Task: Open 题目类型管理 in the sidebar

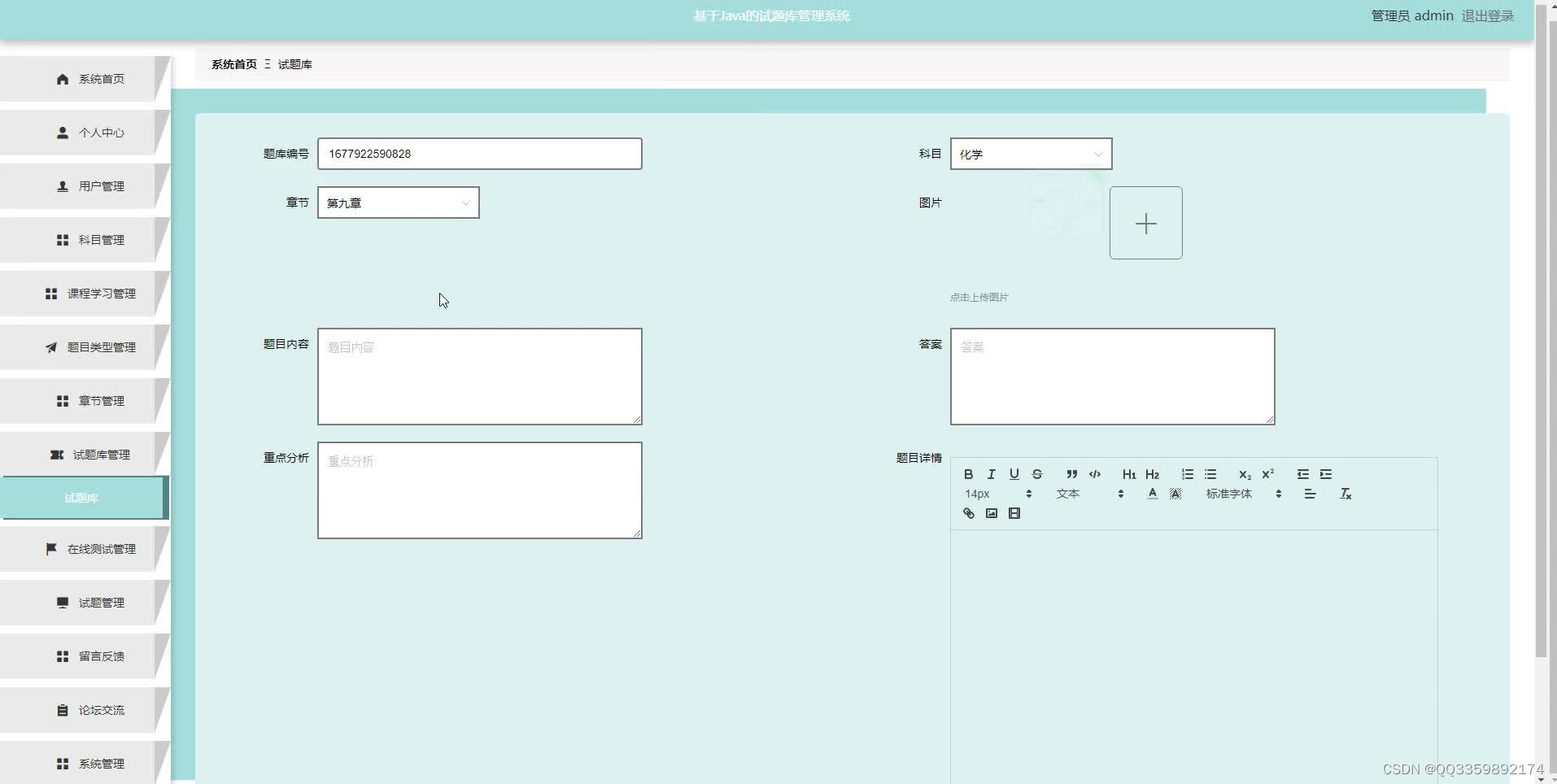Action: [x=85, y=347]
